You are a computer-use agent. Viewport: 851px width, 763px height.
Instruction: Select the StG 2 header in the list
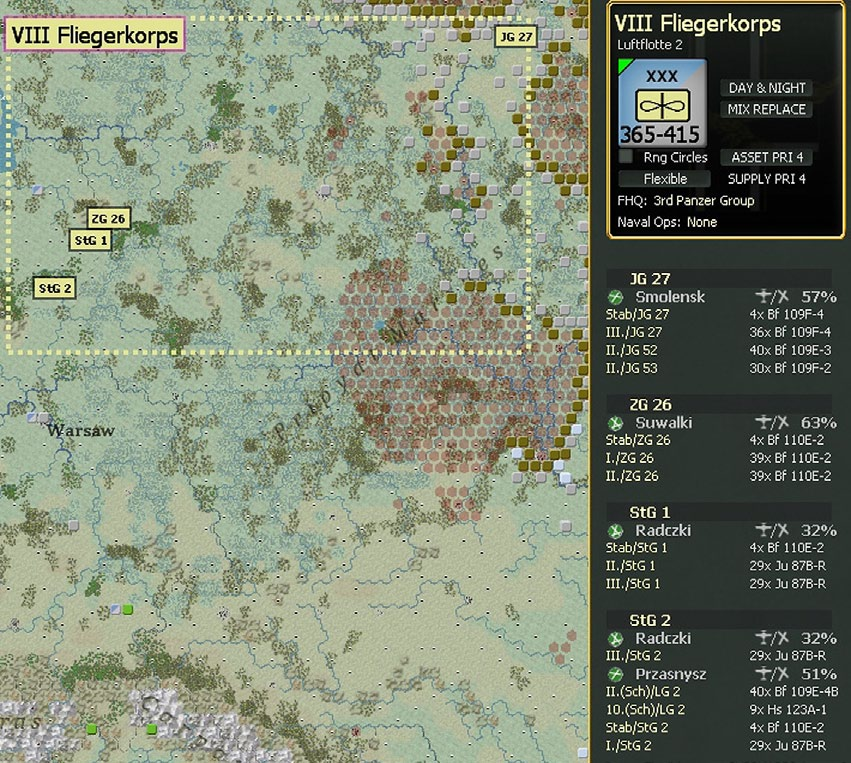650,620
